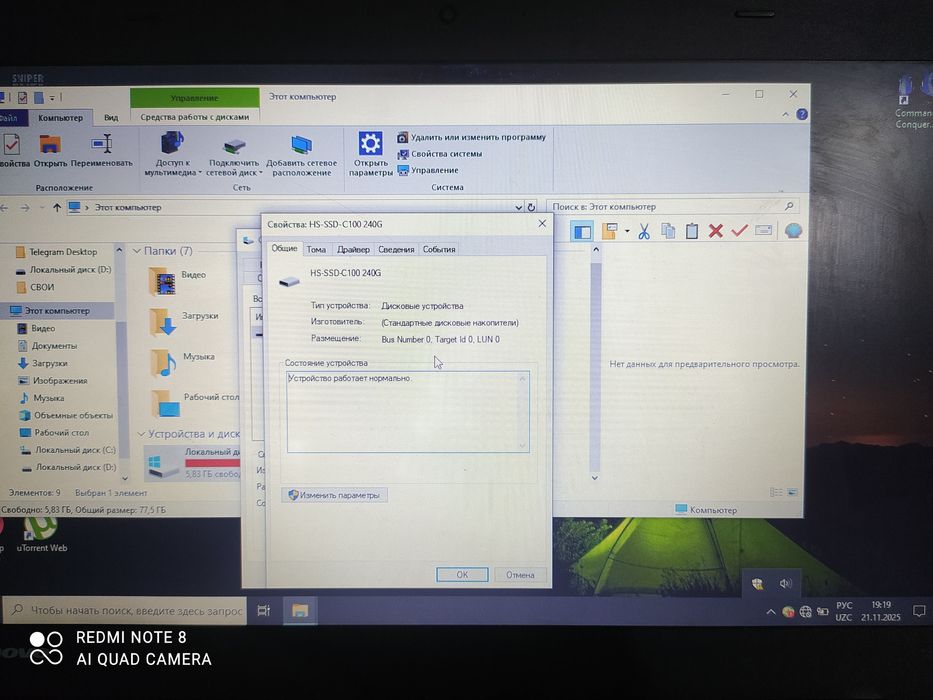Open the Открыть параметры gear icon
This screenshot has height=700, width=933.
pos(370,143)
